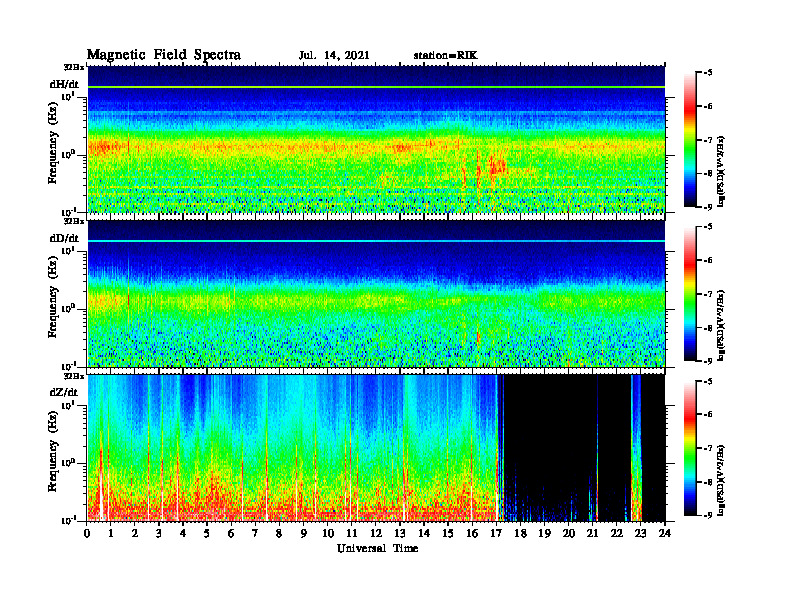Click the 'dD/dt' panel label
This screenshot has width=792, height=612.
64,238
